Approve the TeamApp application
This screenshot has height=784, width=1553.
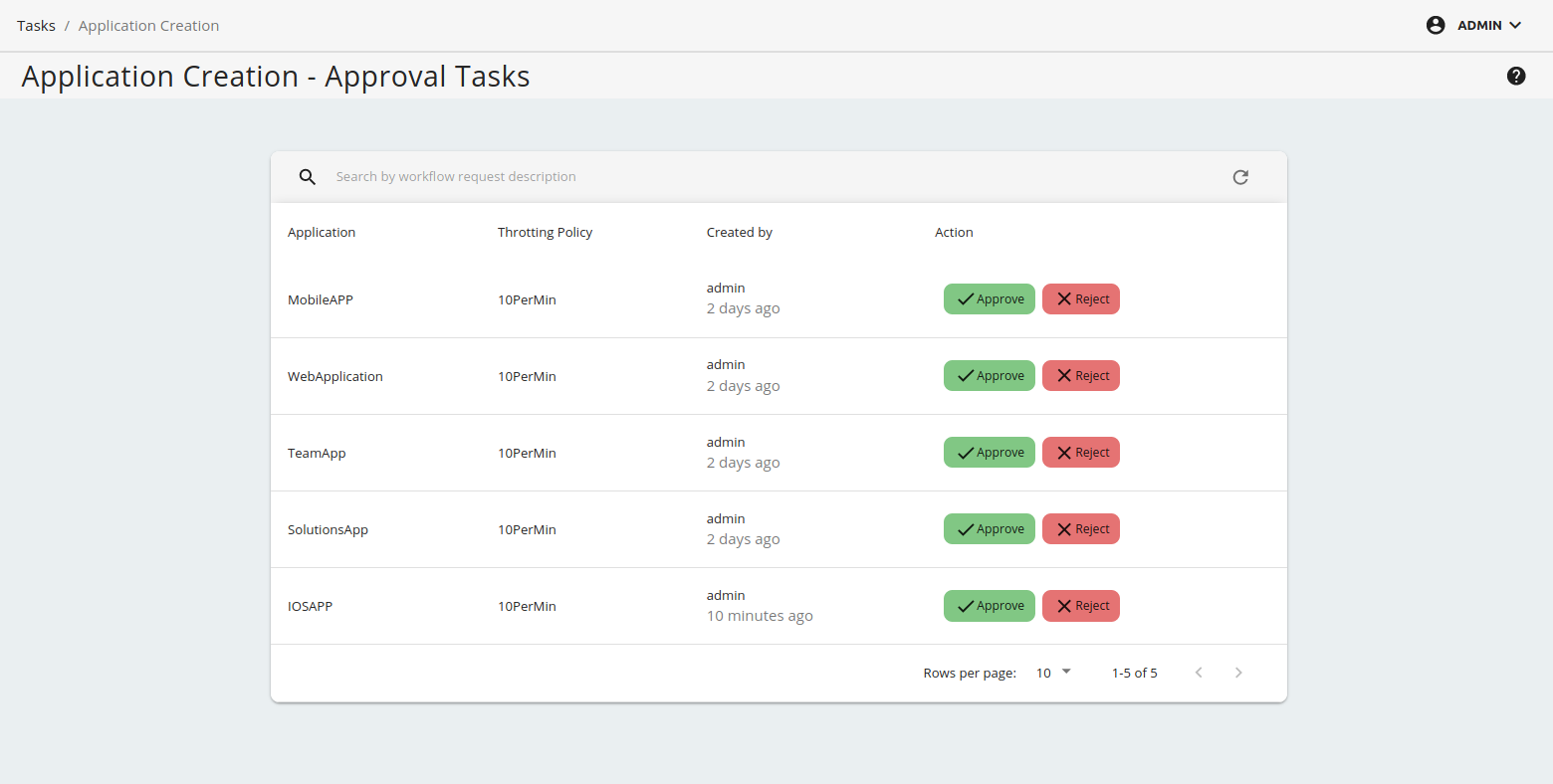990,453
